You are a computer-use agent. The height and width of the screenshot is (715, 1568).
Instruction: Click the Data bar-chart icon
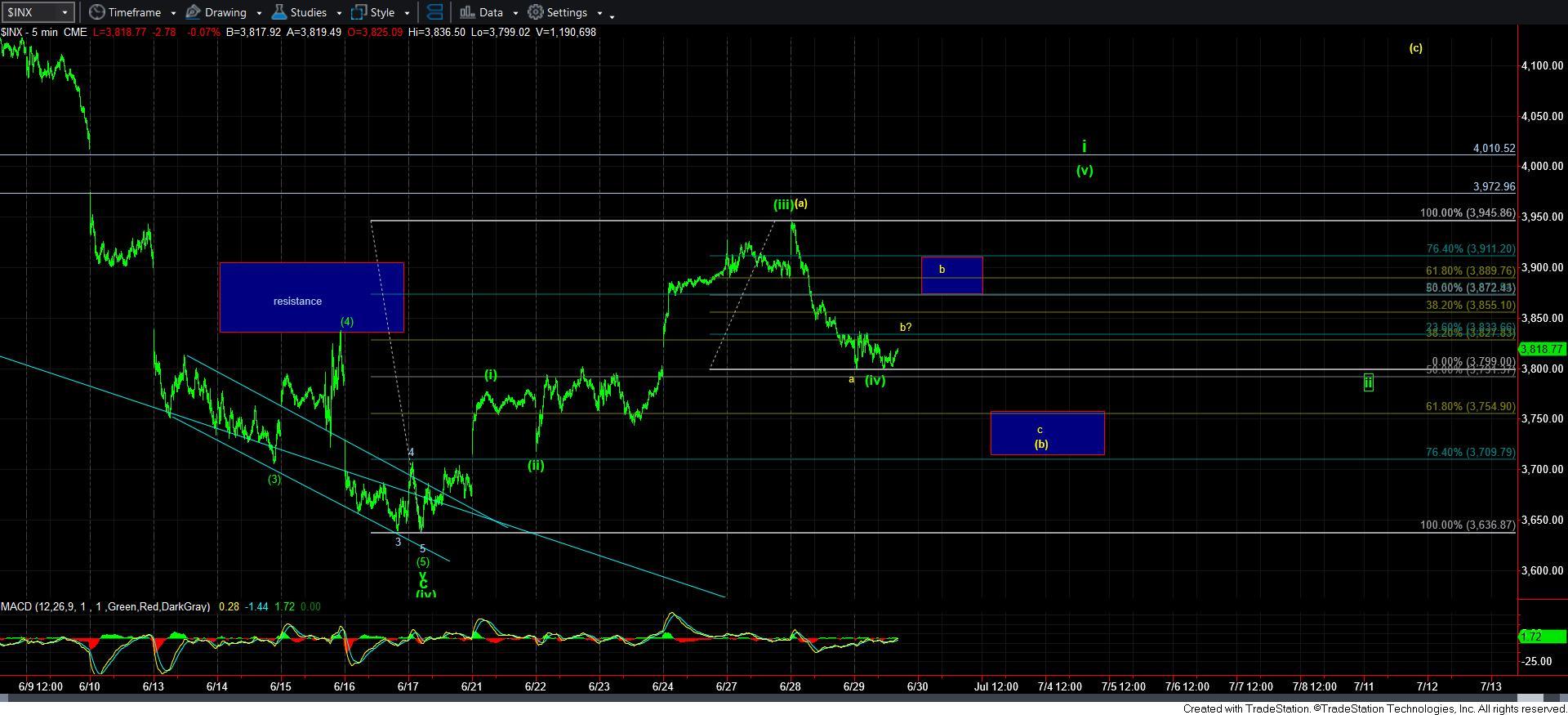[x=467, y=12]
